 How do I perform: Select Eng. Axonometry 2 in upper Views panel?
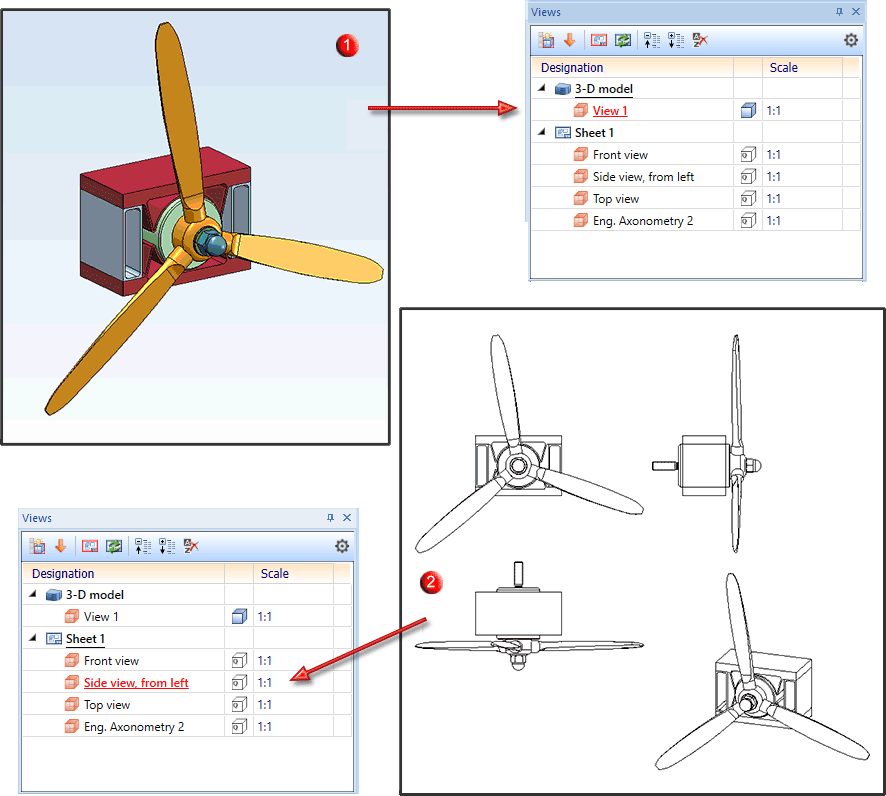(x=642, y=221)
